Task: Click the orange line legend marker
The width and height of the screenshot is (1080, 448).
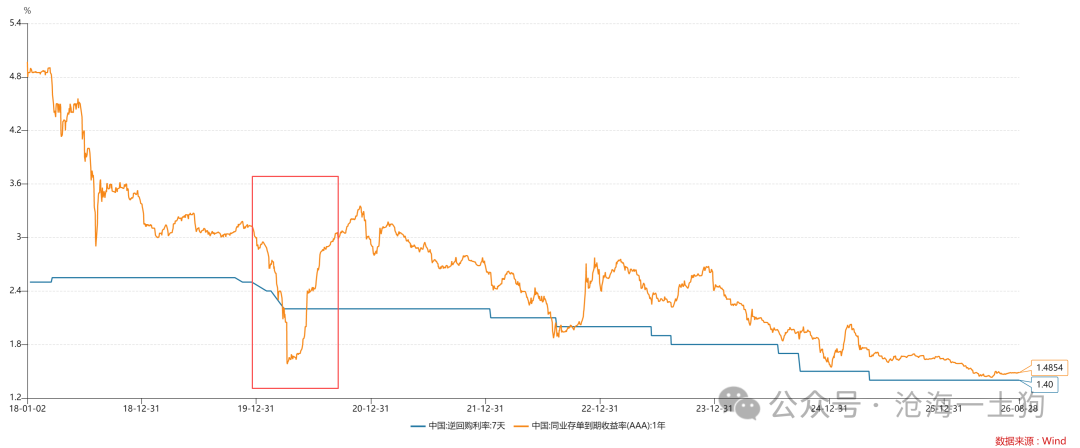Action: pos(523,426)
